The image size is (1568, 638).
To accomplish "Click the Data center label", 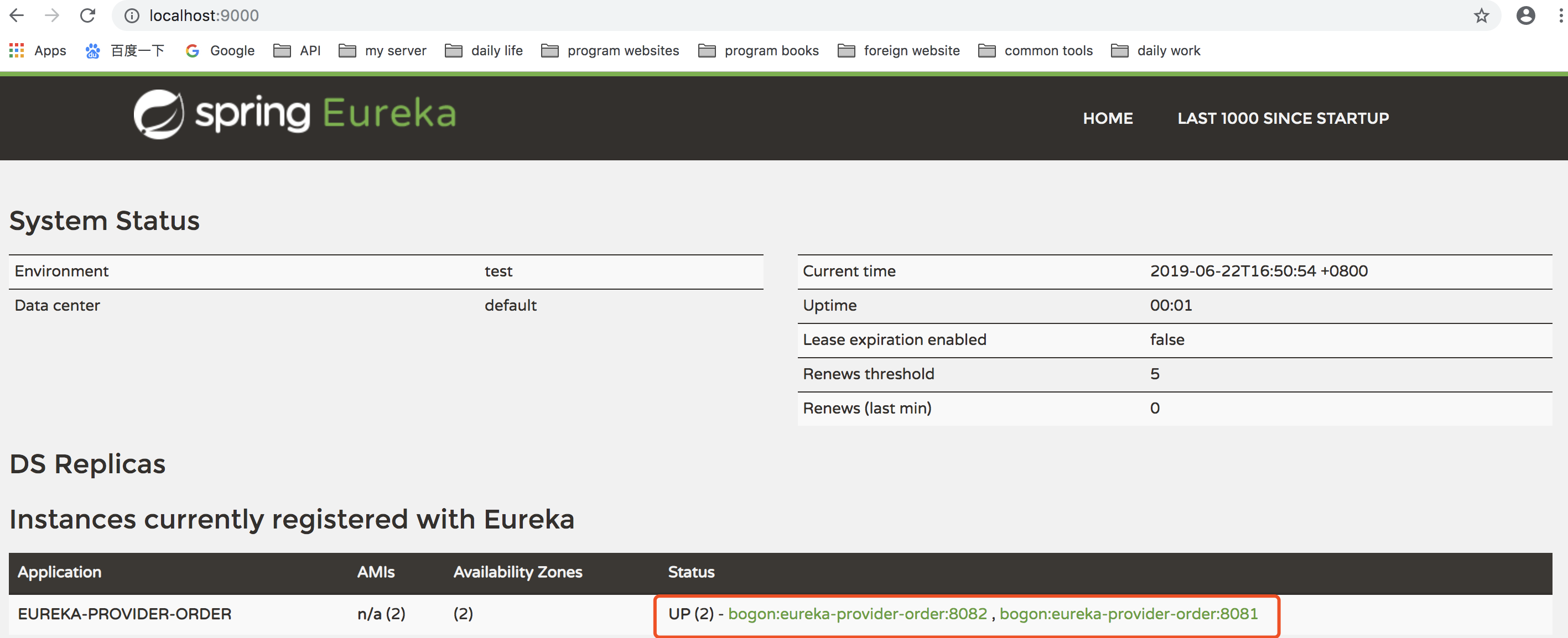I will click(x=57, y=305).
